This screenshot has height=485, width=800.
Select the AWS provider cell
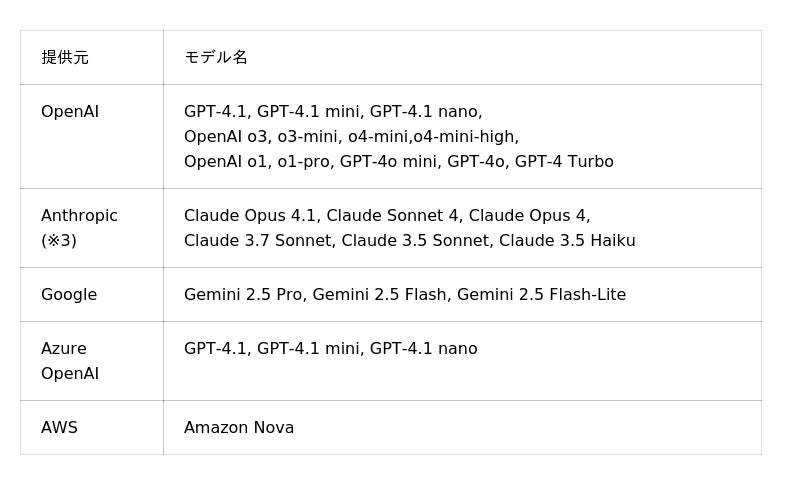click(x=59, y=428)
